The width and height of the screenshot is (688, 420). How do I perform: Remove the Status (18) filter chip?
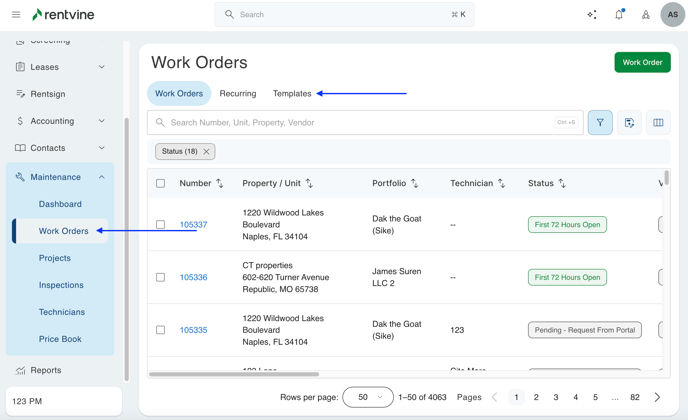click(x=207, y=152)
